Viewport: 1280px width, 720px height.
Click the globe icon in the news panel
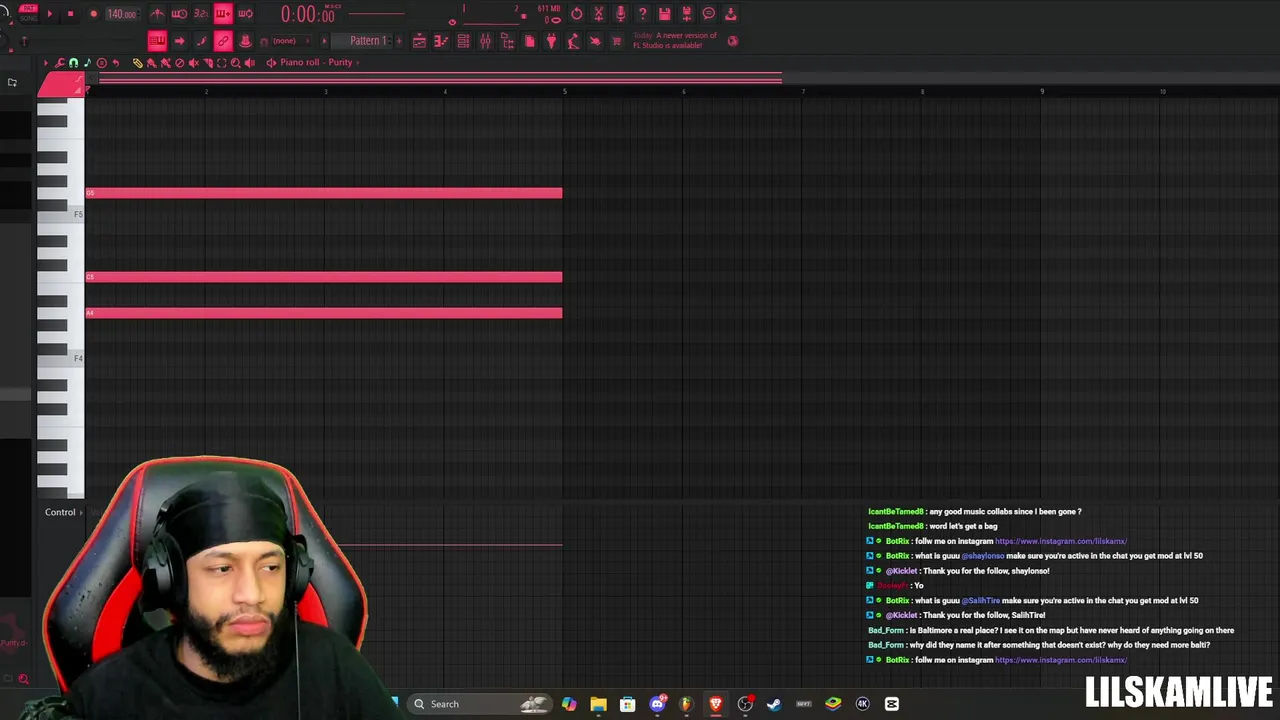pos(733,41)
